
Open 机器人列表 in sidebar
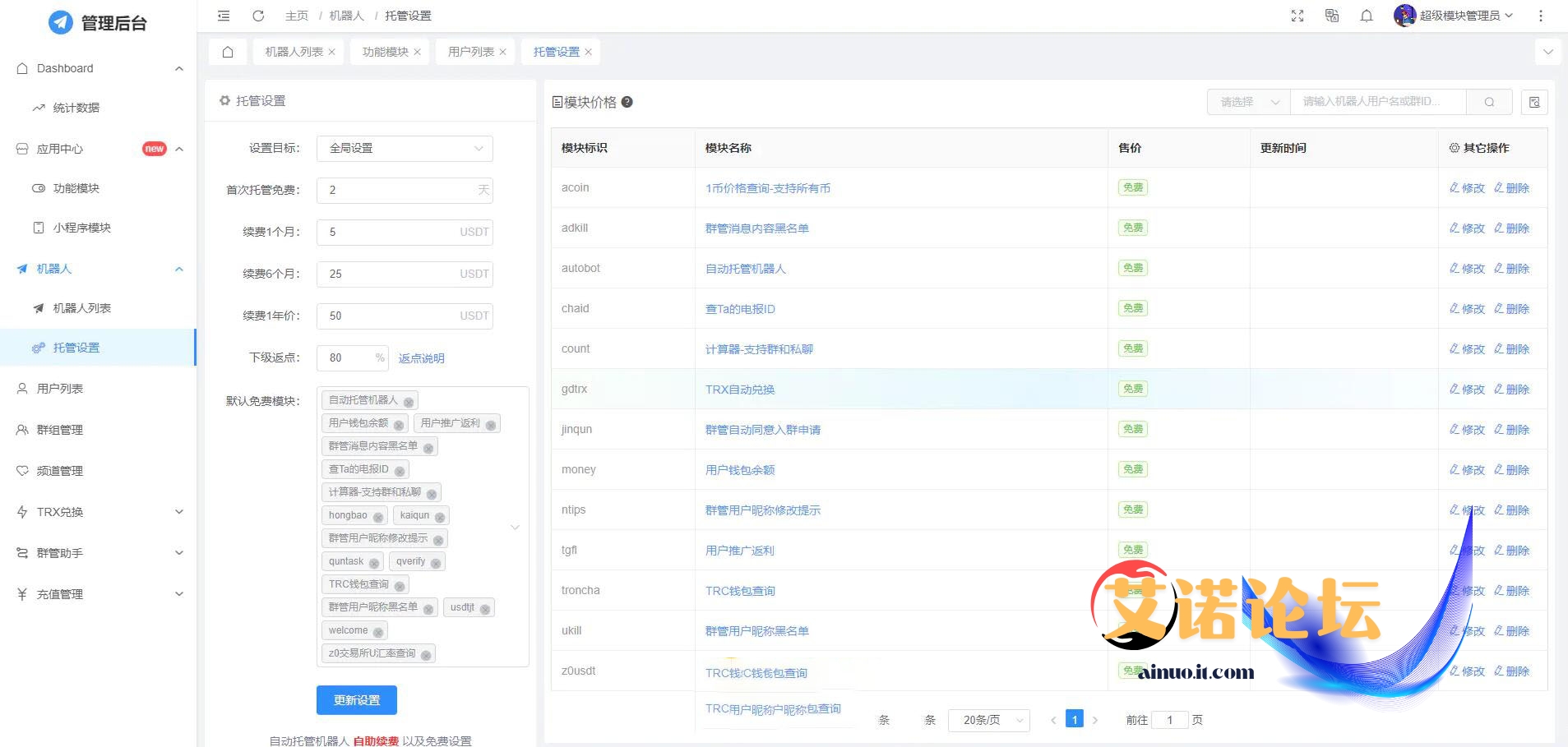coord(82,308)
